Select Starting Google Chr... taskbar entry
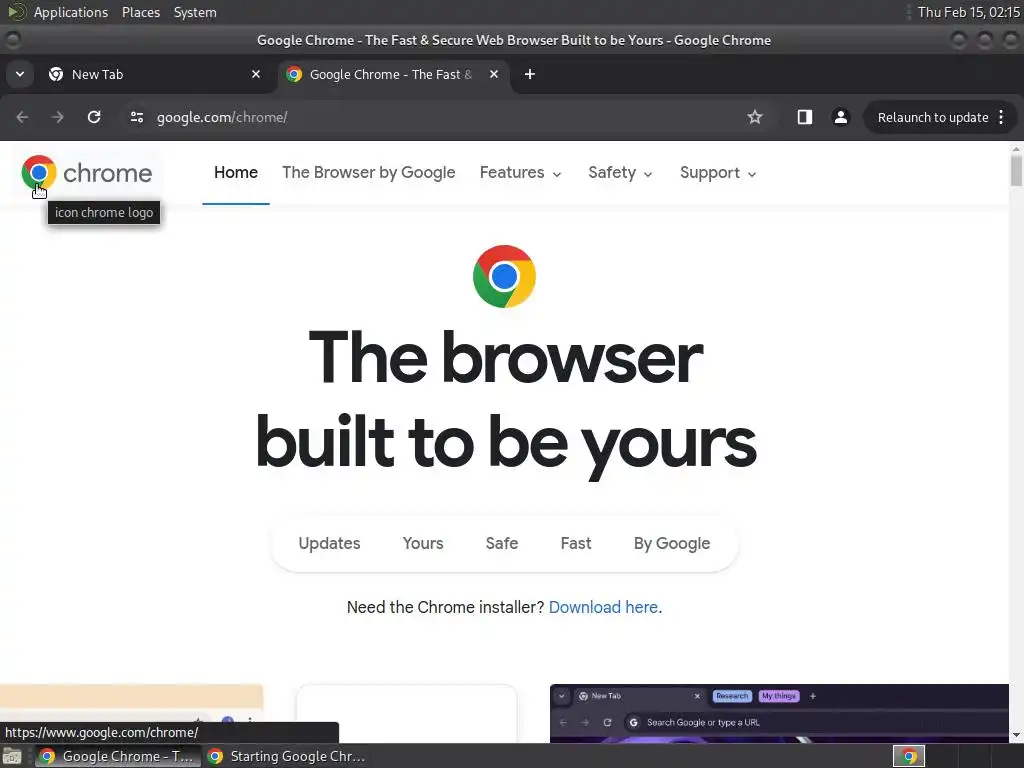The height and width of the screenshot is (768, 1024). [x=285, y=756]
